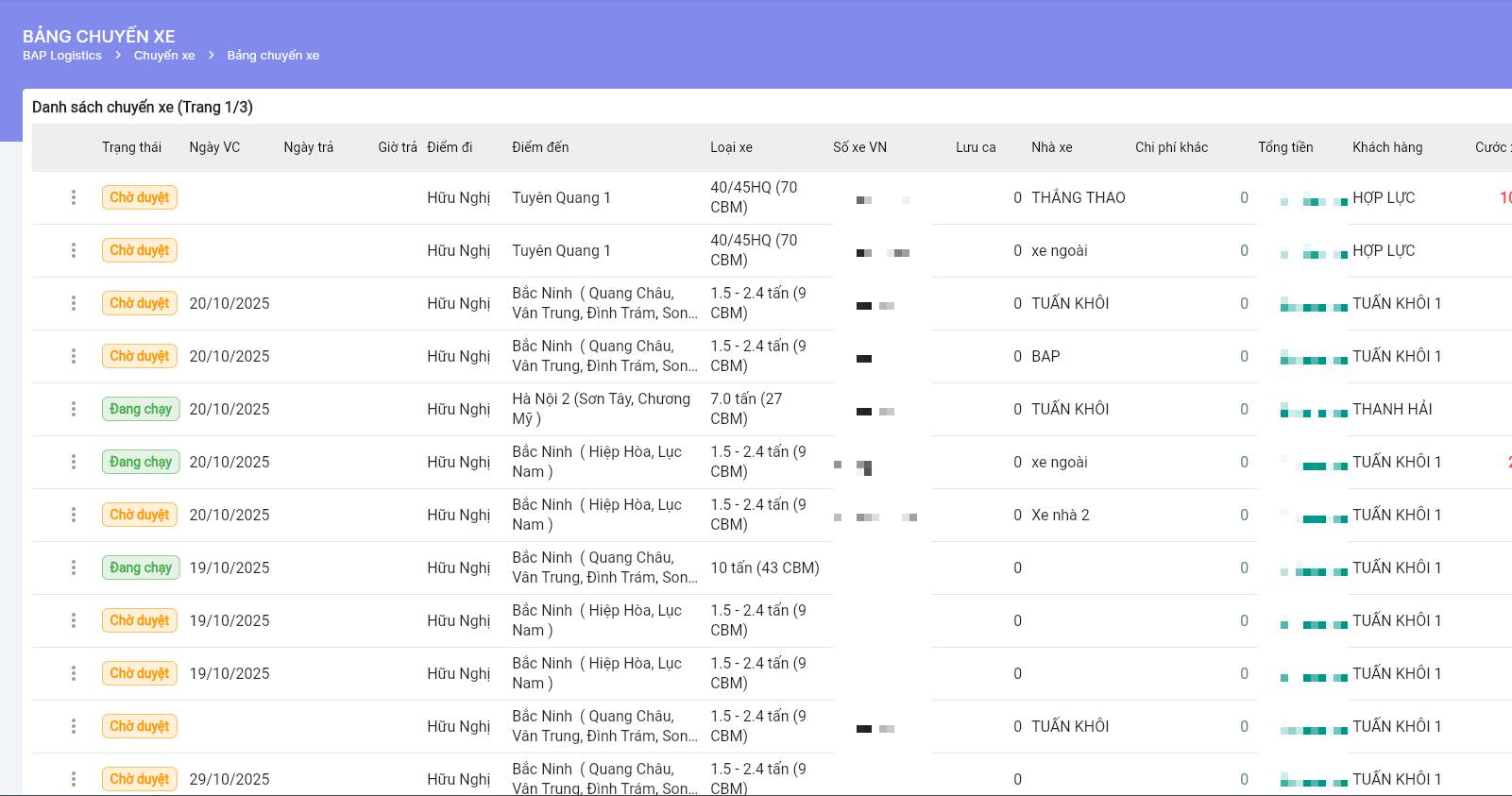Image resolution: width=1512 pixels, height=796 pixels.
Task: Open three-dot menu for THANH HẢI customer row
Action: (74, 409)
